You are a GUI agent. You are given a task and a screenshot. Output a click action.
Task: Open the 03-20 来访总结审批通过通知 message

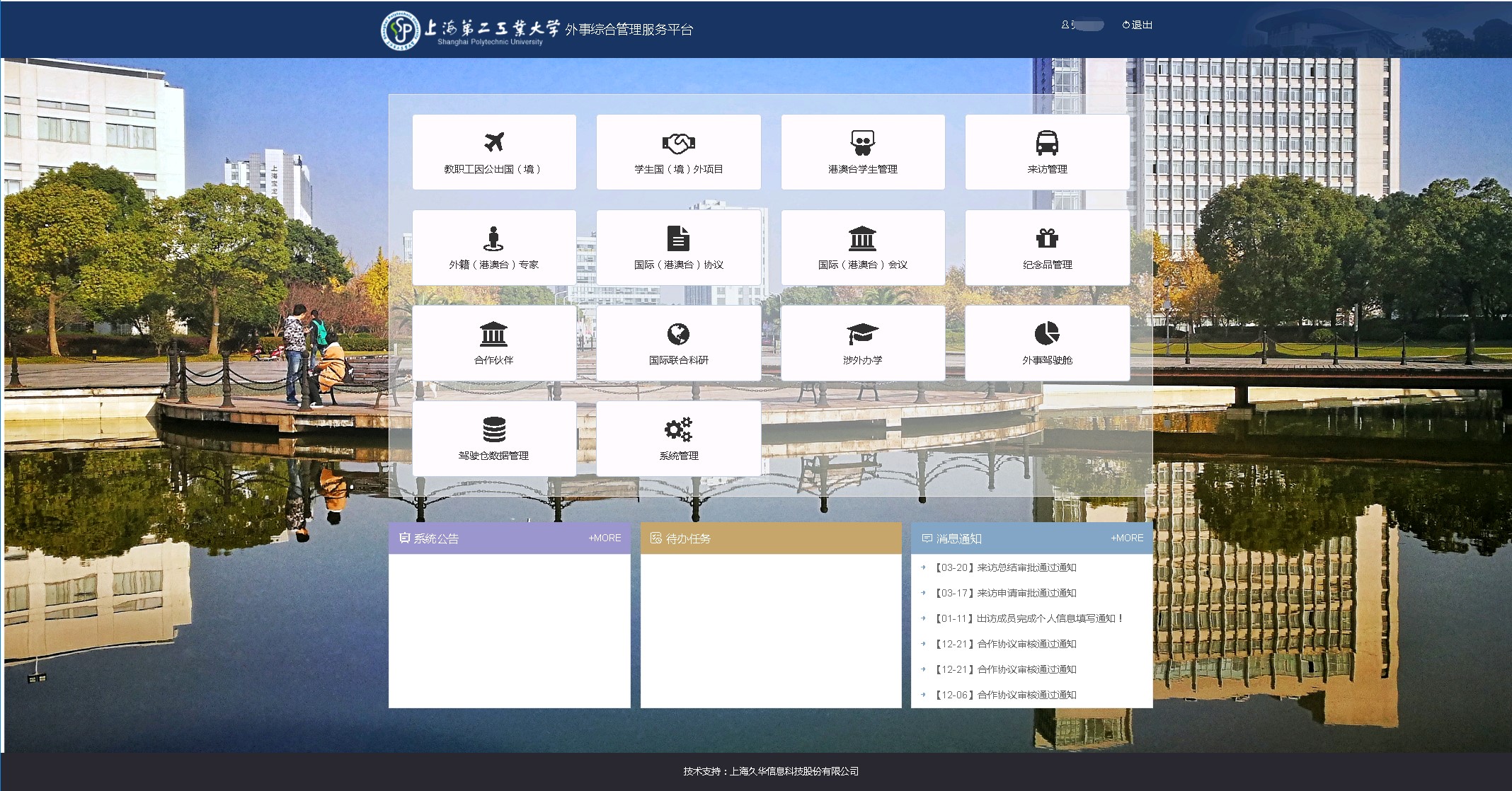(1005, 567)
